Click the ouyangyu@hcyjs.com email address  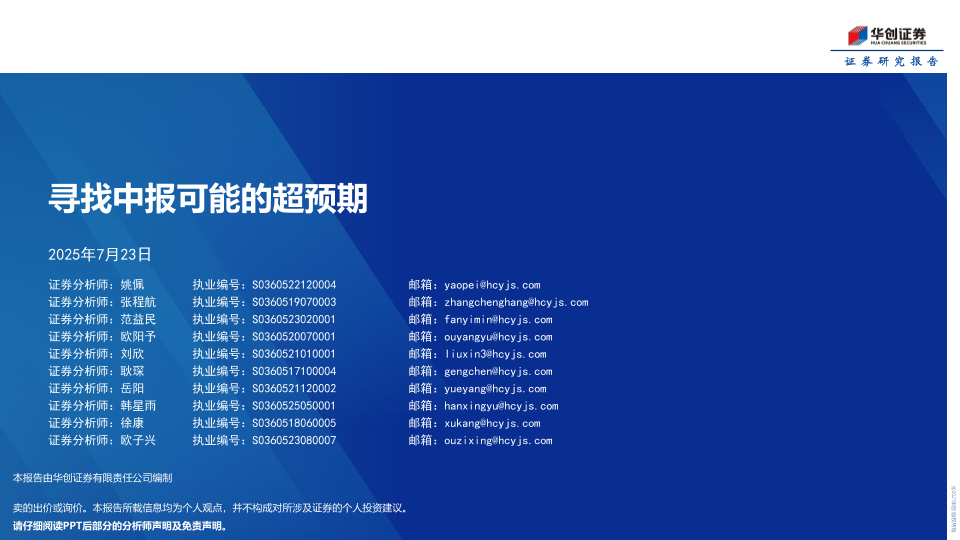click(498, 337)
